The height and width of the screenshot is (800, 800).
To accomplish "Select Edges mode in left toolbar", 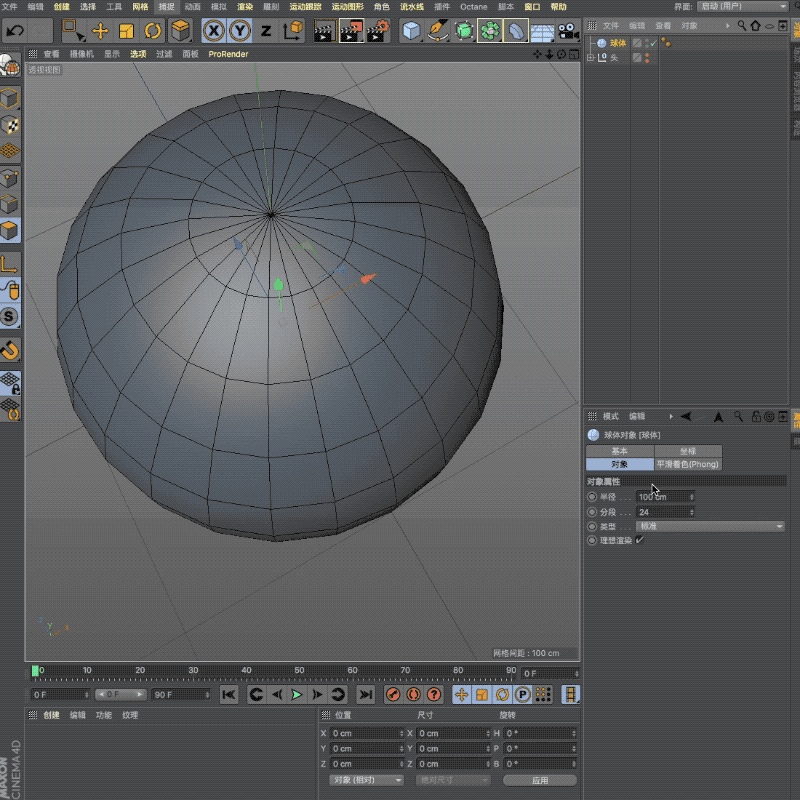I will pos(10,204).
